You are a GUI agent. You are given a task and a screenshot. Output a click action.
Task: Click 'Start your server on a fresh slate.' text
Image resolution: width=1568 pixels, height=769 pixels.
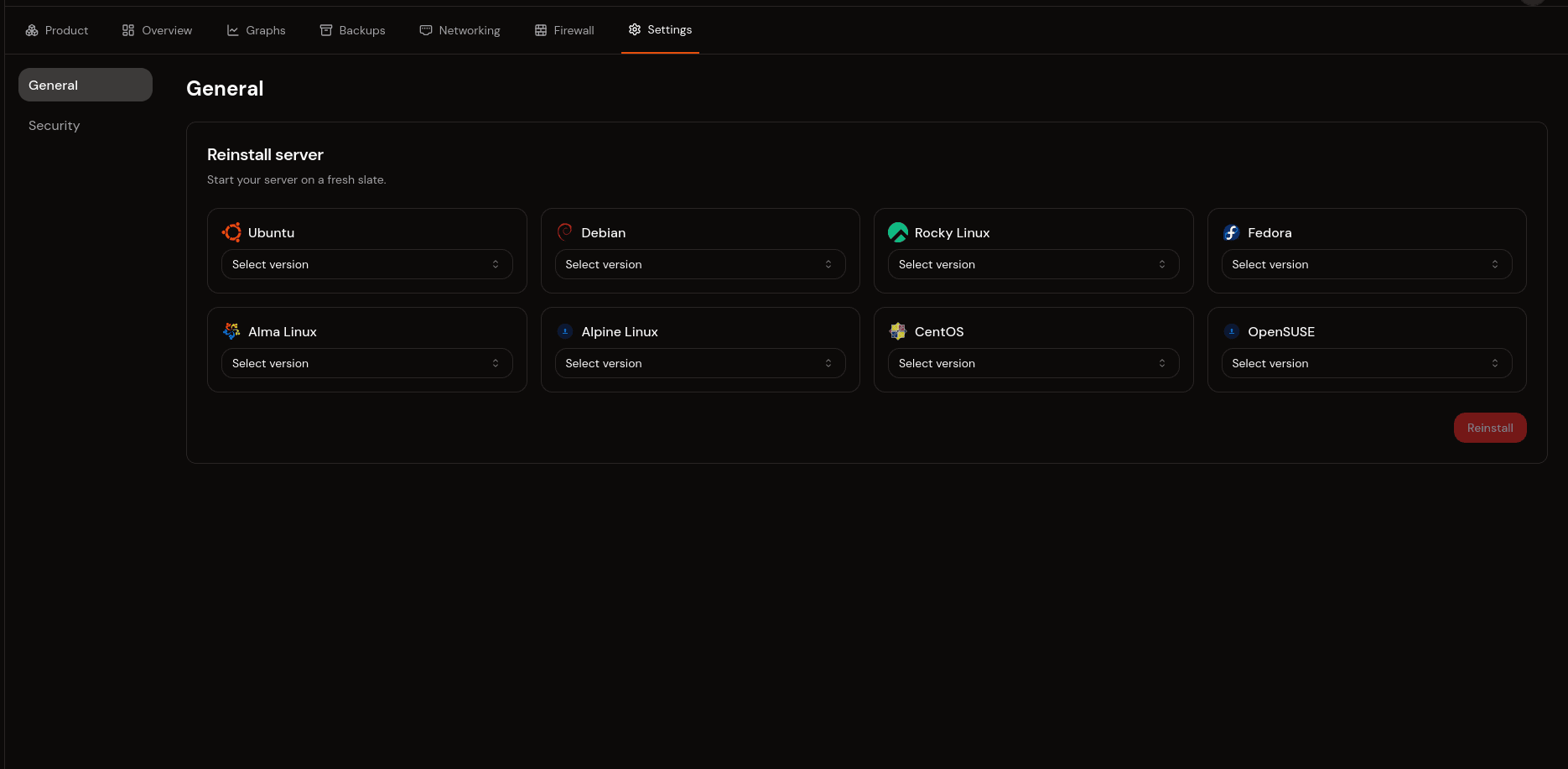(297, 179)
